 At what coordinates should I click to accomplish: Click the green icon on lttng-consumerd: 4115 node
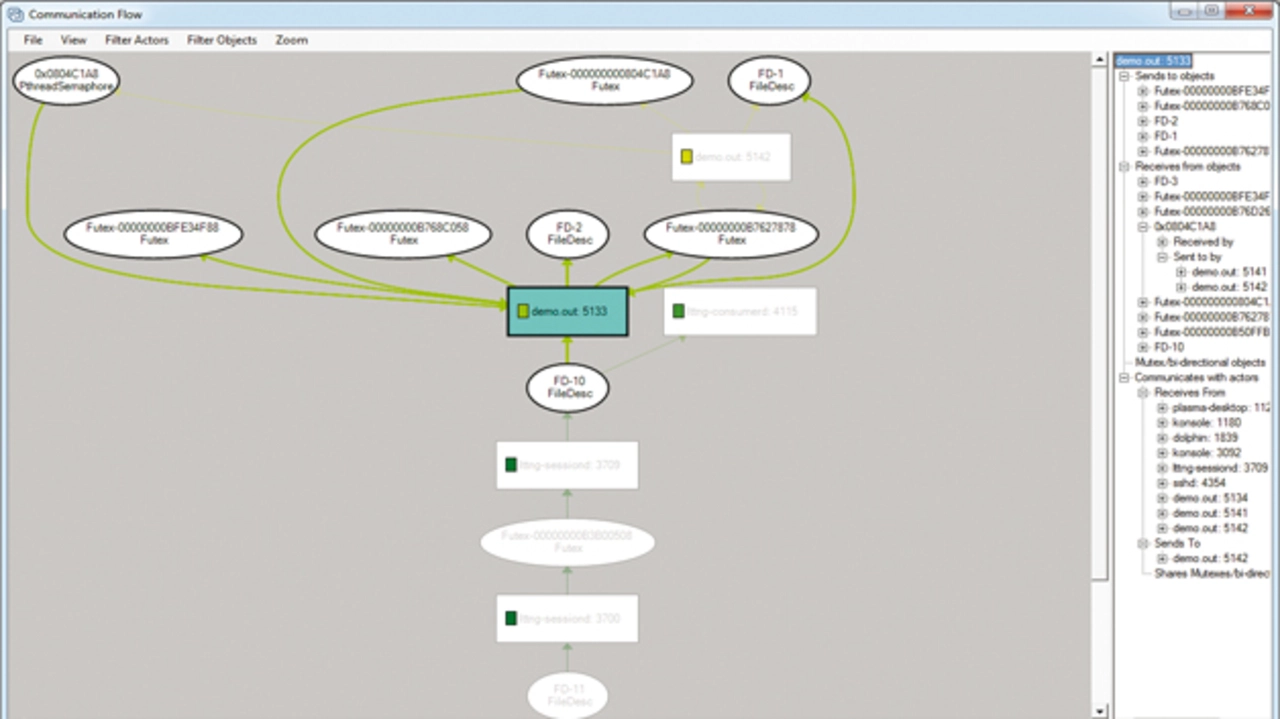(x=679, y=311)
